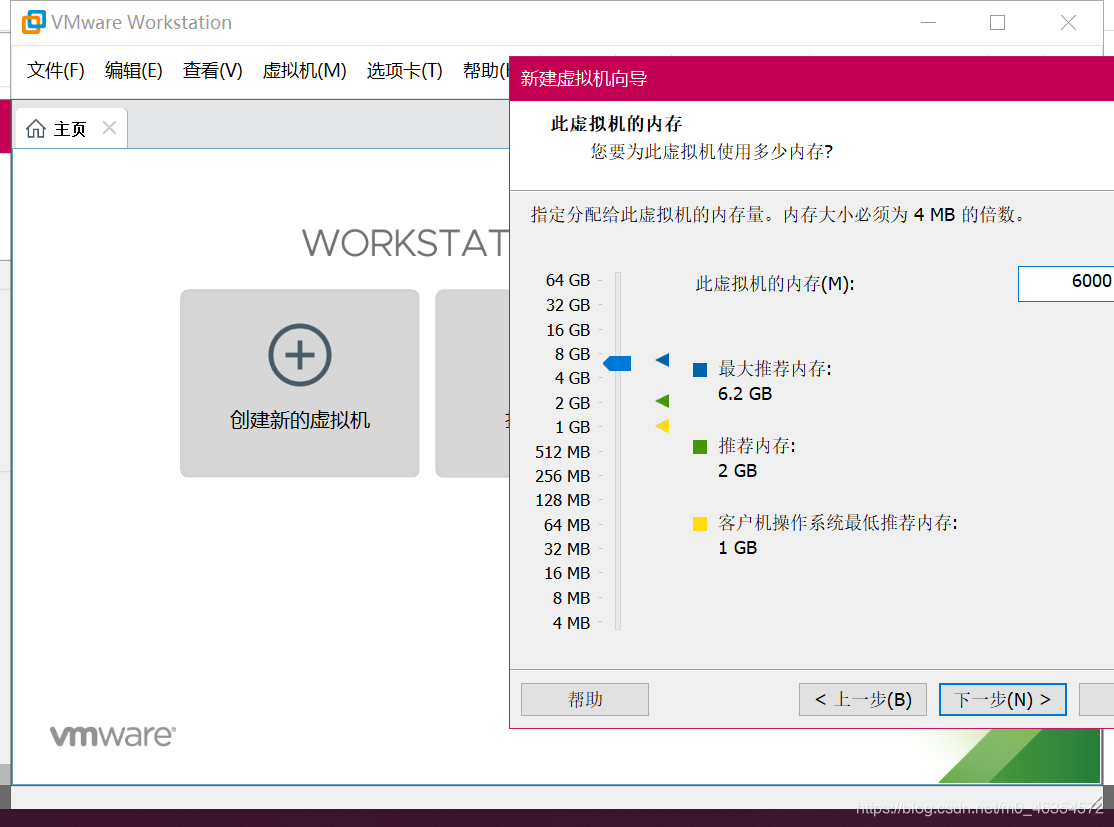Open the 虚拟机(M) menu
Image resolution: width=1114 pixels, height=827 pixels.
304,70
